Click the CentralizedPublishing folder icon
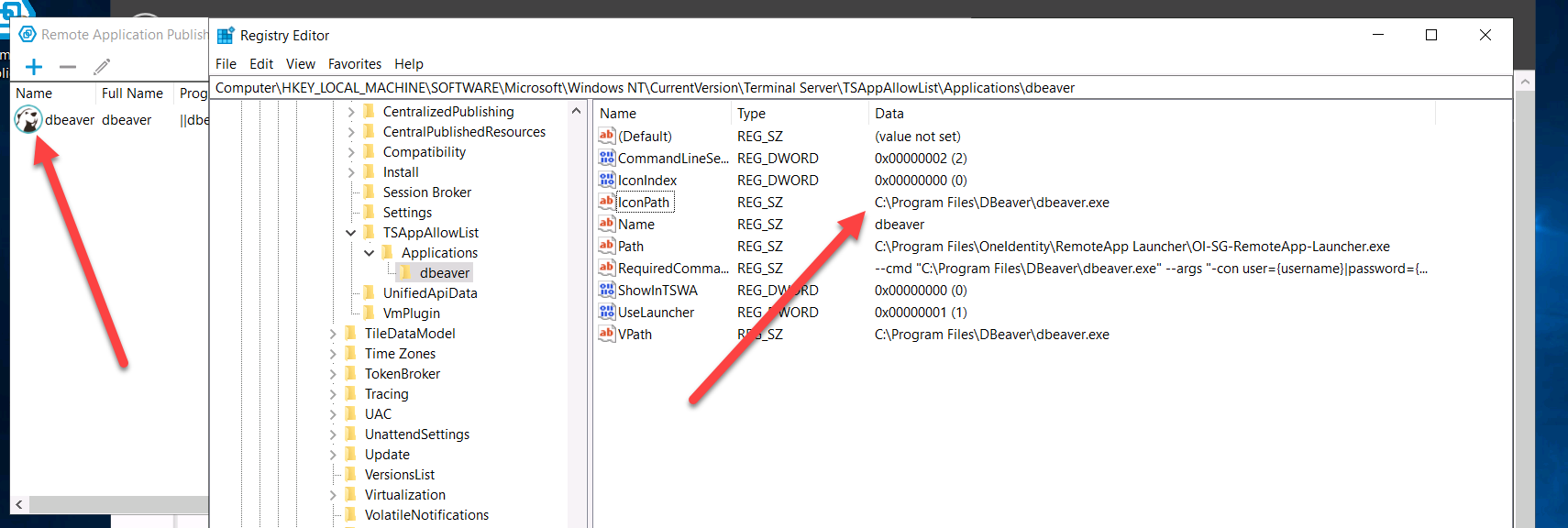Image resolution: width=1568 pixels, height=528 pixels. point(369,111)
